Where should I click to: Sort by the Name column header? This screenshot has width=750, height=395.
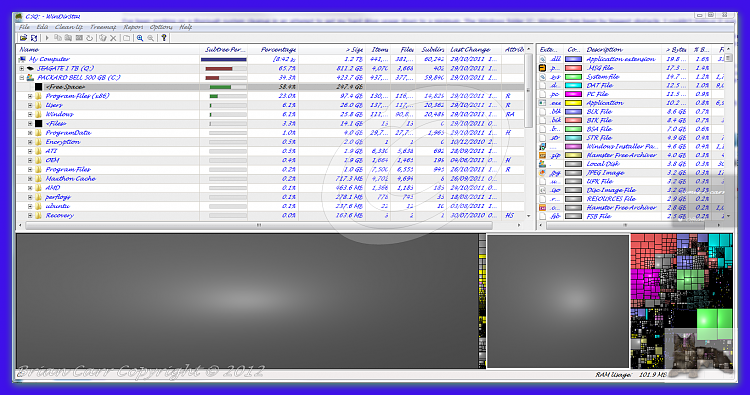click(108, 50)
